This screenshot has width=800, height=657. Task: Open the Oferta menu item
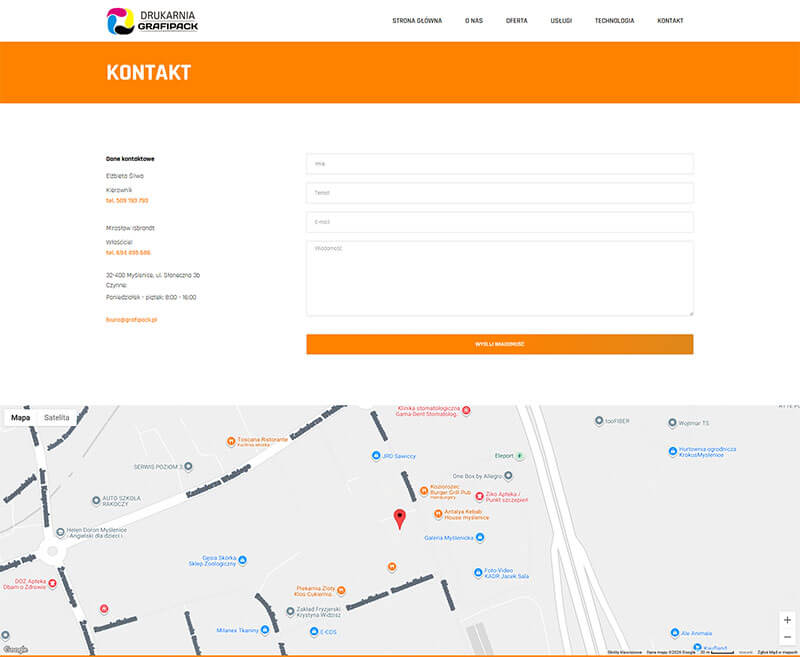click(516, 20)
